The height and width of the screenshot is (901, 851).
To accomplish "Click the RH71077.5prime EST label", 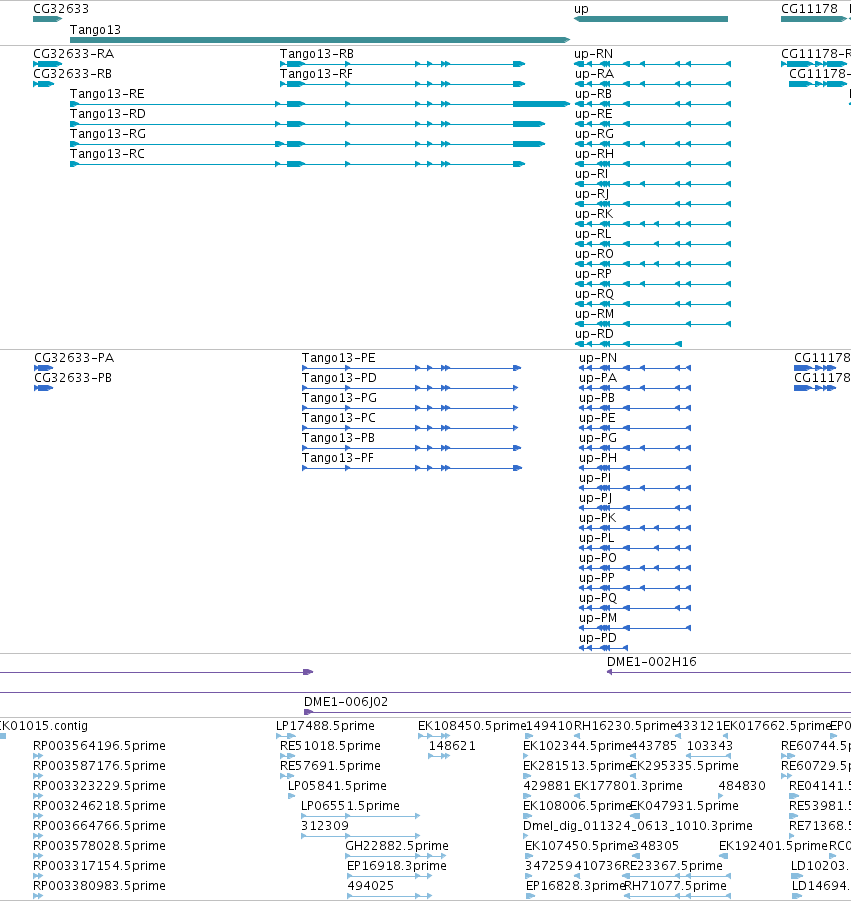I will pyautogui.click(x=675, y=885).
